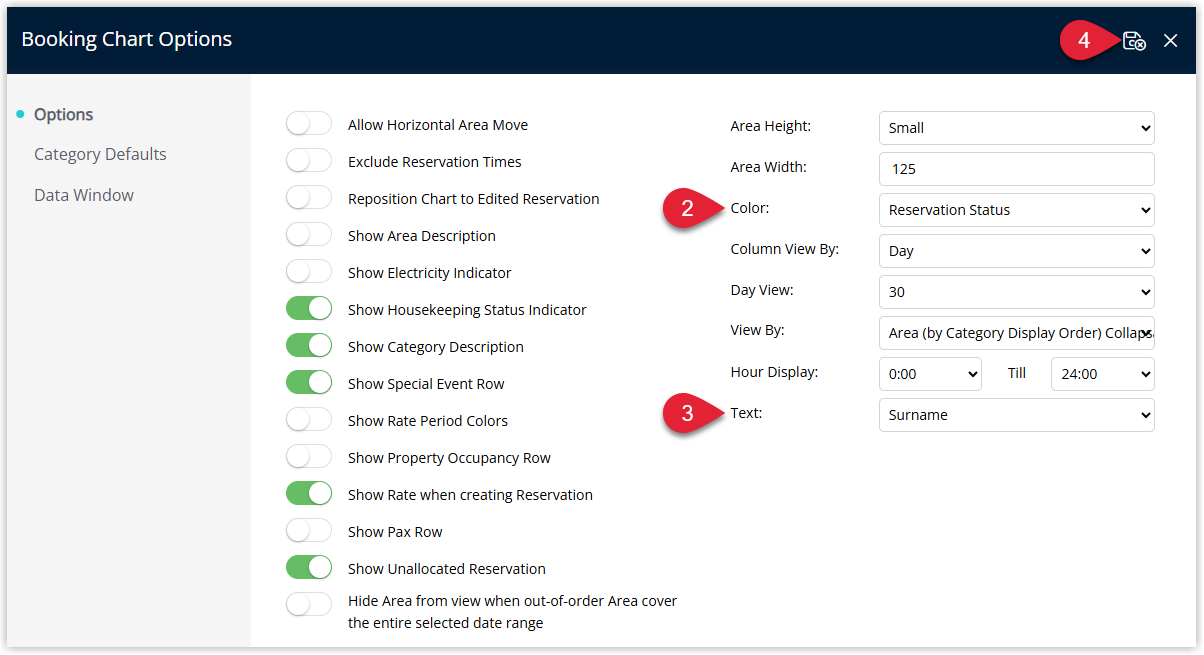Click the Show Pax Row label text
The image size is (1204, 655).
[x=395, y=532]
